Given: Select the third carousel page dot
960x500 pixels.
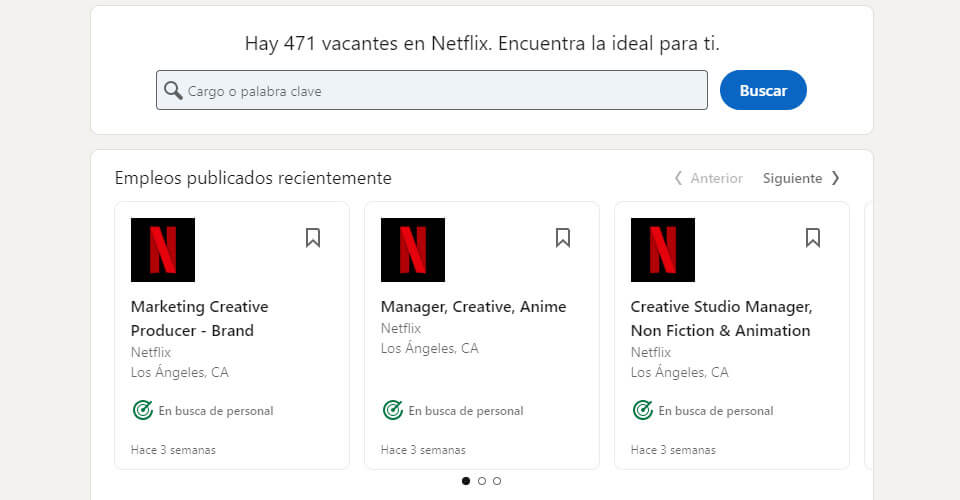Looking at the screenshot, I should 497,481.
